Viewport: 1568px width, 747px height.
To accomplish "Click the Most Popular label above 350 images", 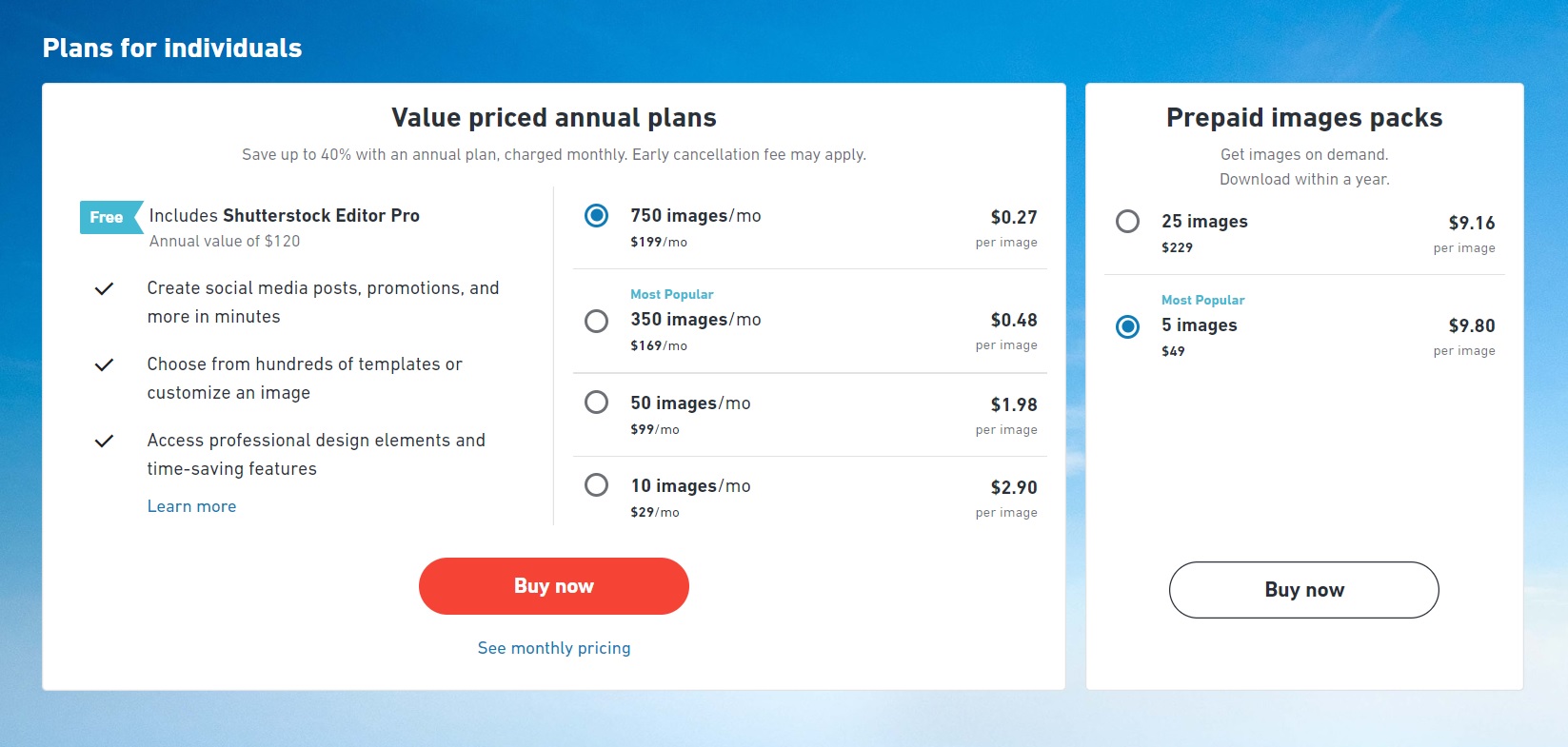I will [x=671, y=295].
